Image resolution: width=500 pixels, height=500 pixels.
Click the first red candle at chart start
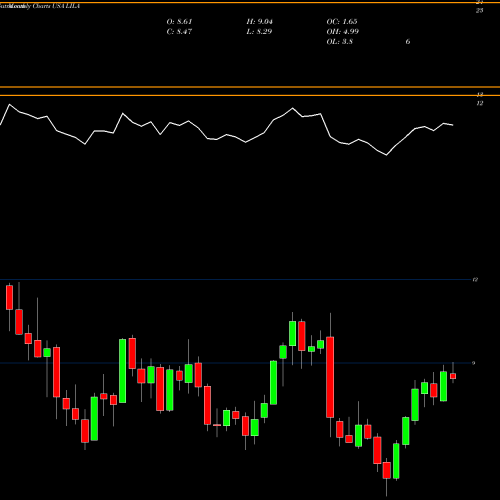(x=9, y=297)
